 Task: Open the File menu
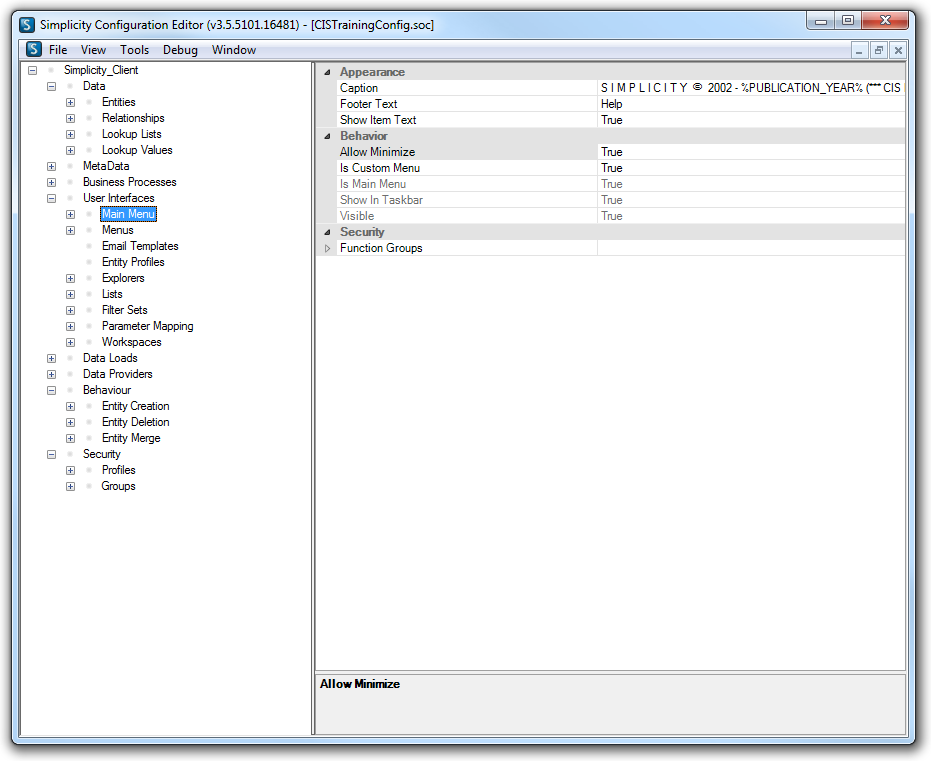pos(58,50)
